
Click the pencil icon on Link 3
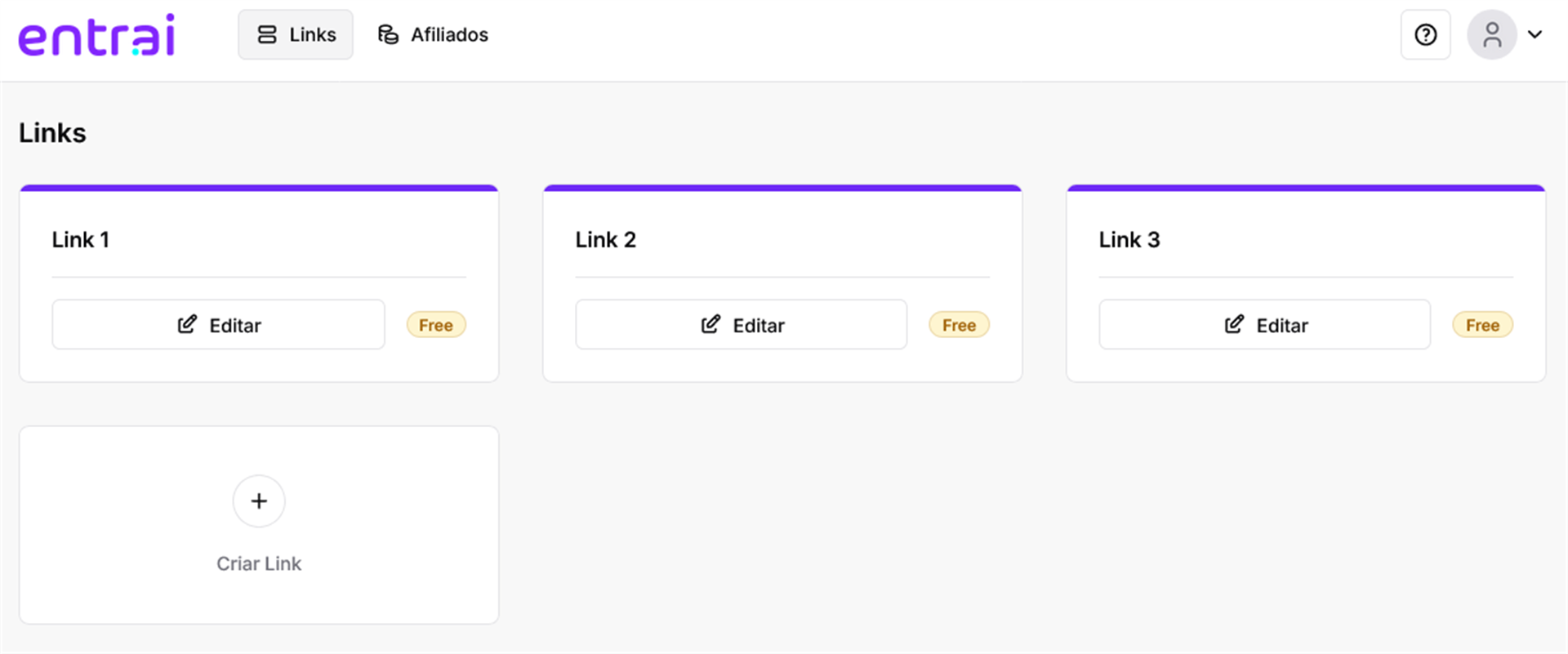1234,325
